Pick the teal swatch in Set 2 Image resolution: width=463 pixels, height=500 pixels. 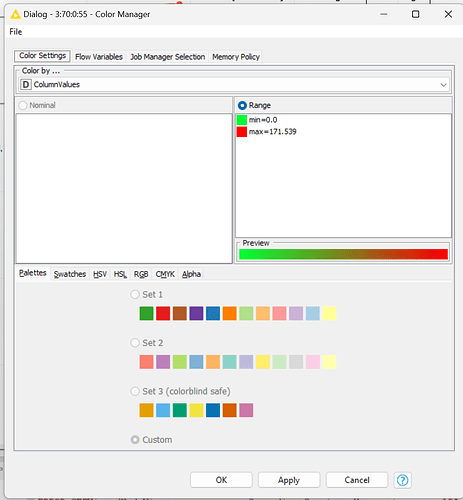tap(230, 362)
